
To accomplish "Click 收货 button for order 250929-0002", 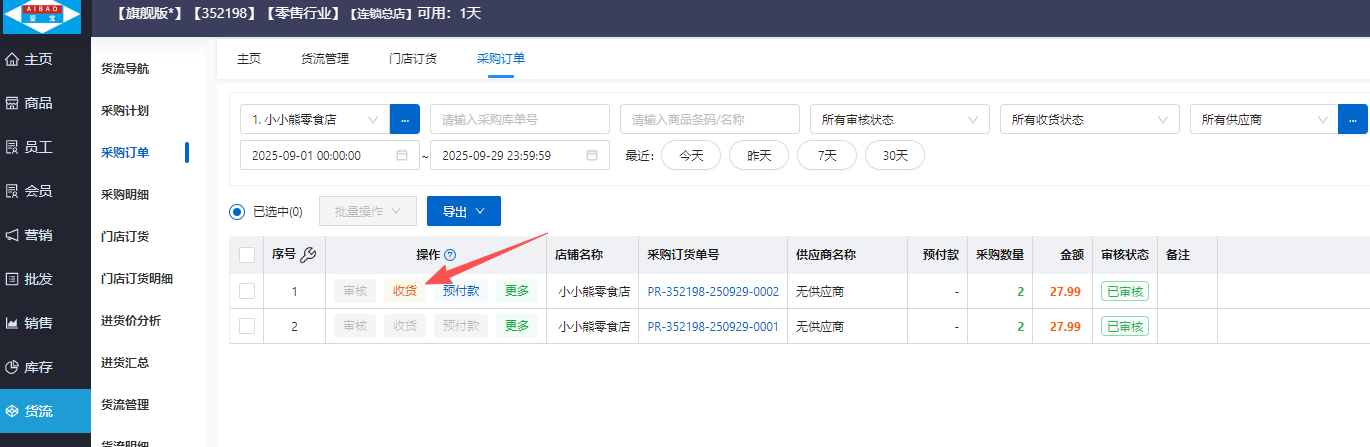I will [405, 291].
